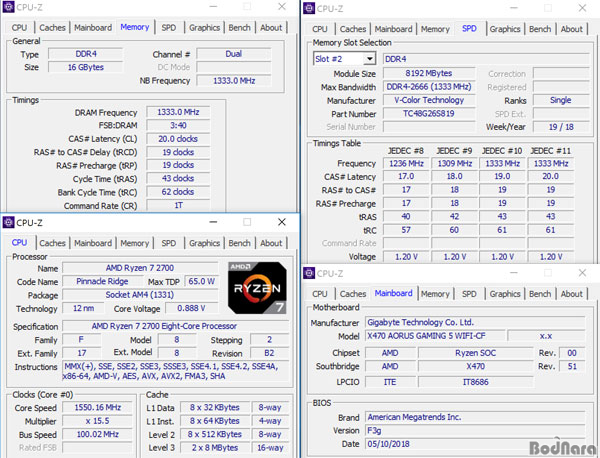600x458 pixels.
Task: Open Graphics tab in the CPU window
Action: 204,243
